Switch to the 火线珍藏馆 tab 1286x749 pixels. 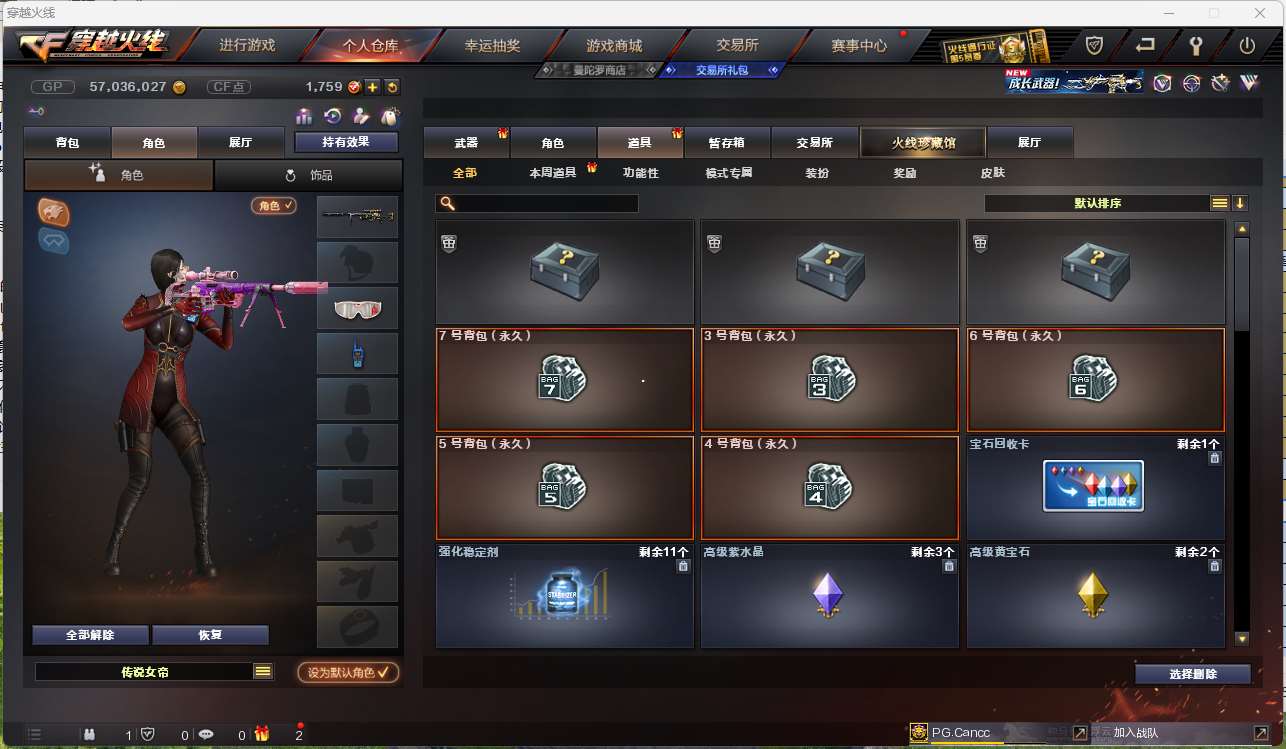[923, 143]
